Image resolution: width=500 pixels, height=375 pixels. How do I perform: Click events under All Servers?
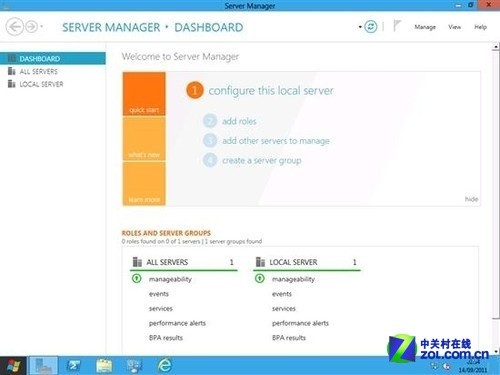tap(159, 294)
